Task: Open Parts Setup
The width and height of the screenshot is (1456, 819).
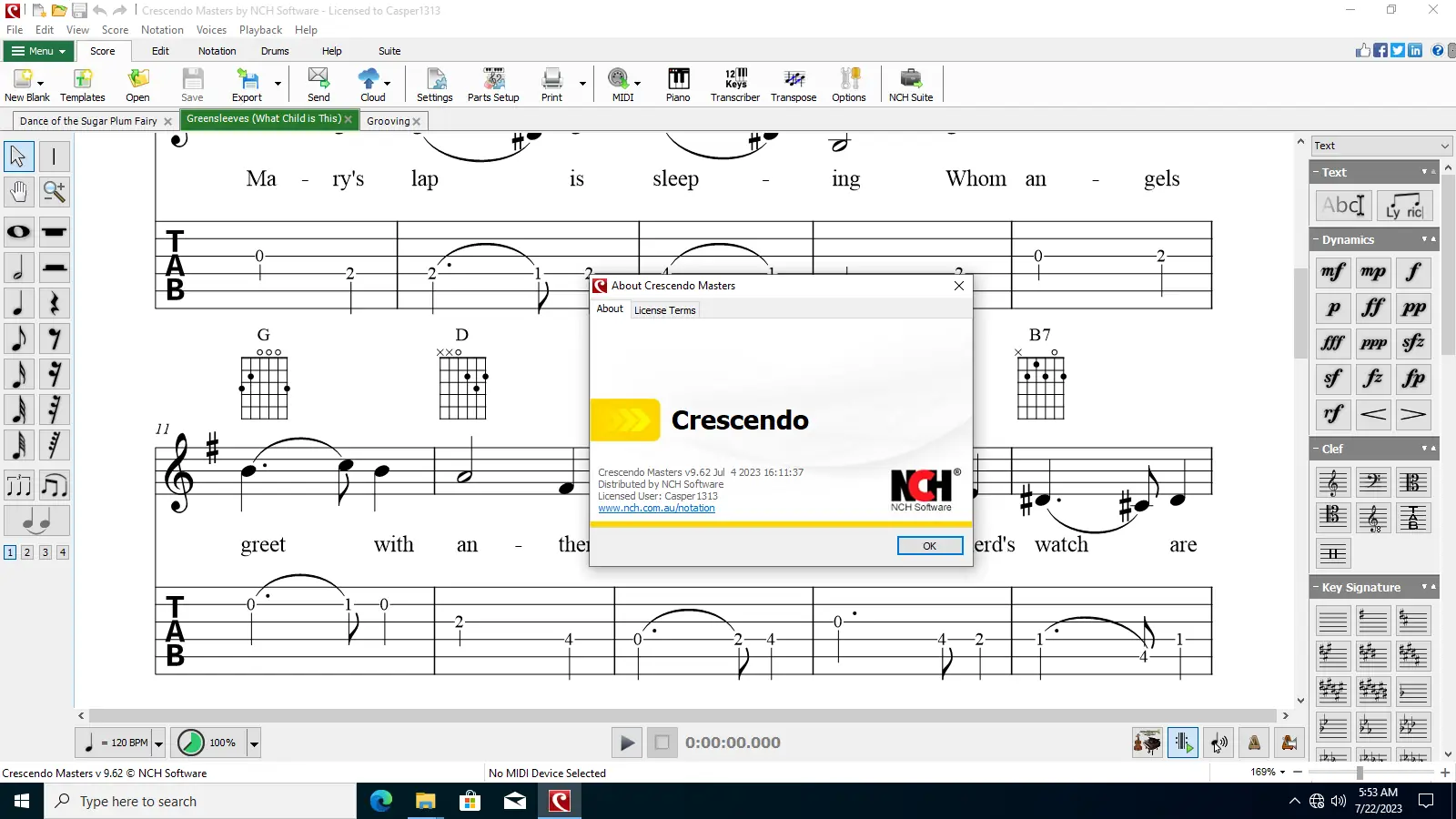Action: [x=493, y=85]
